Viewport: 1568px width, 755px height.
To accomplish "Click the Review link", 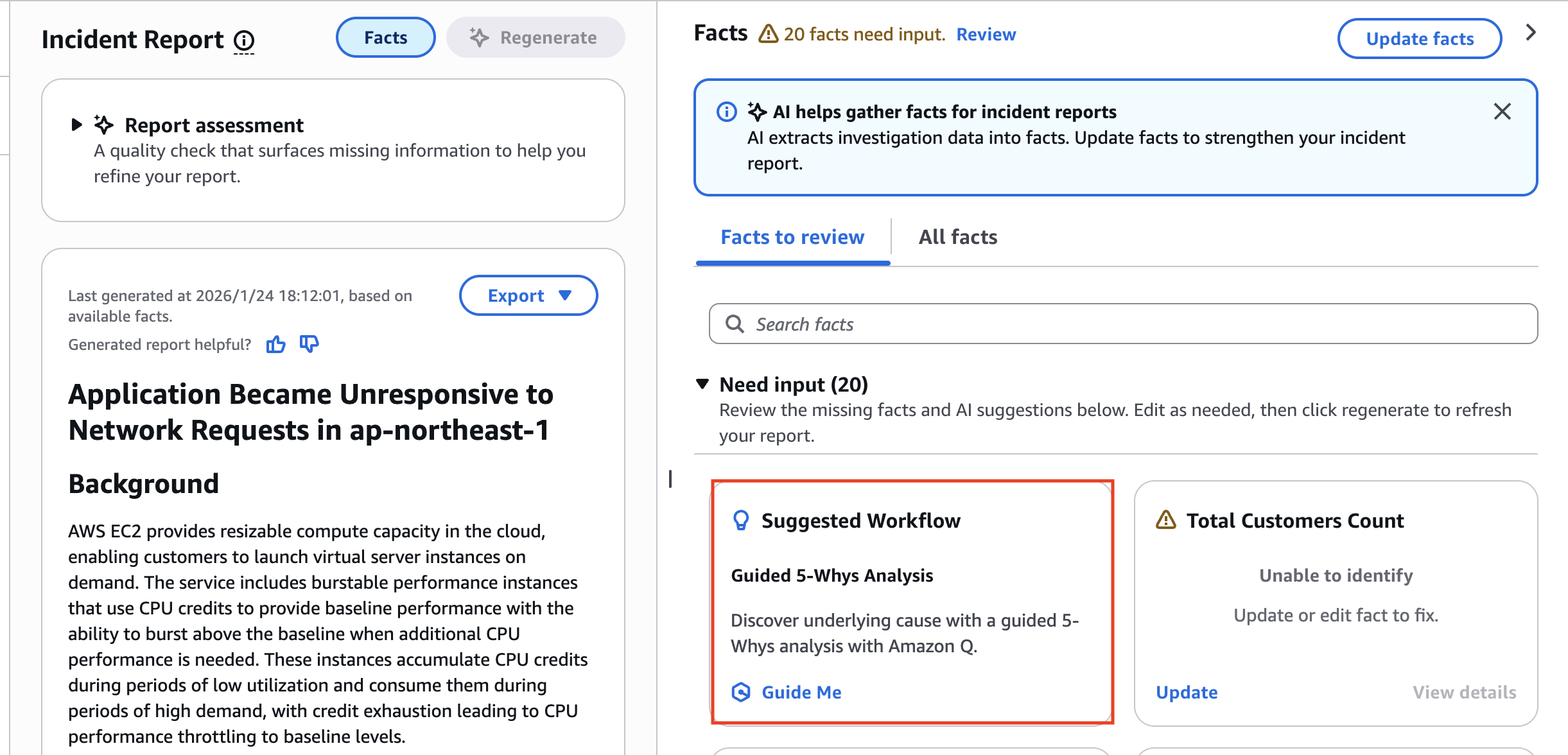I will (x=986, y=34).
